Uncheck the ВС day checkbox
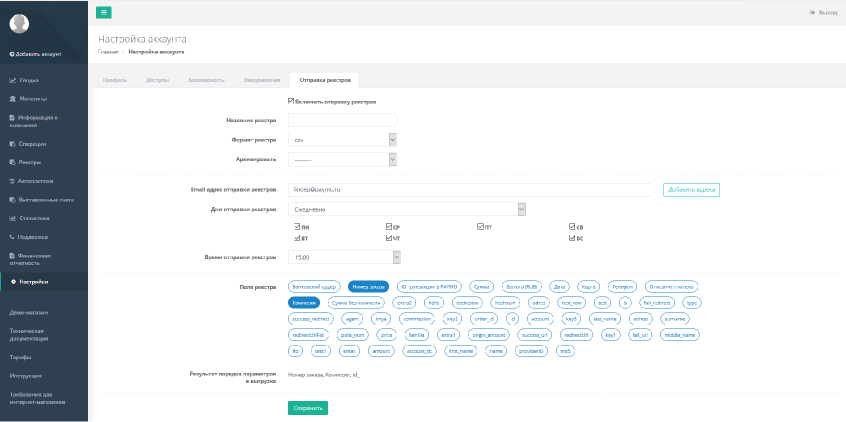The image size is (846, 422). 572,238
